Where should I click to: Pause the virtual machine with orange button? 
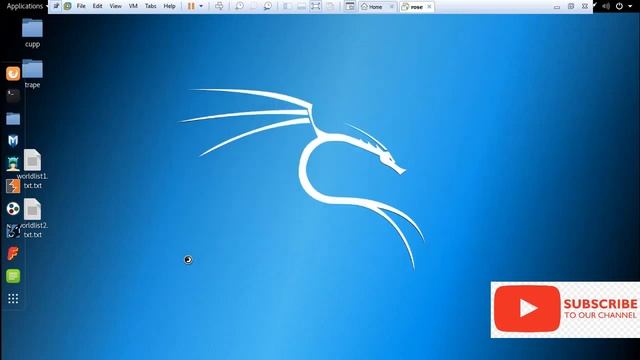(191, 6)
